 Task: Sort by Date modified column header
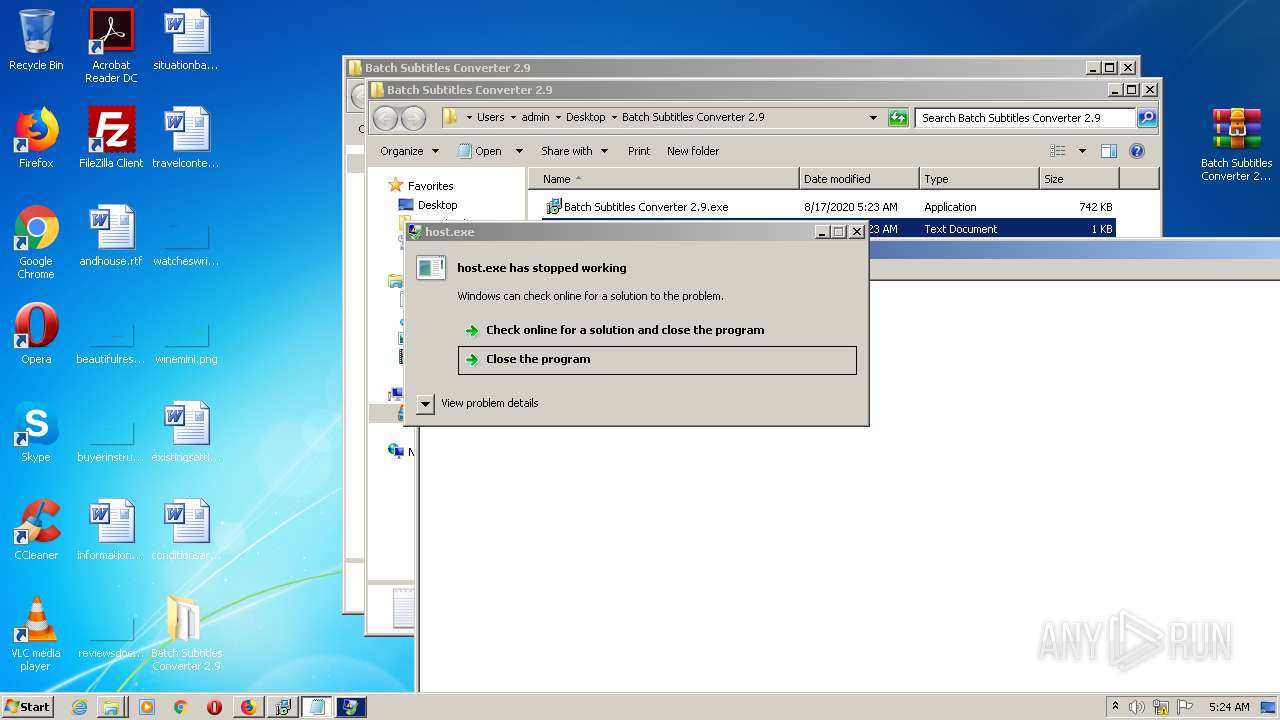click(x=859, y=179)
